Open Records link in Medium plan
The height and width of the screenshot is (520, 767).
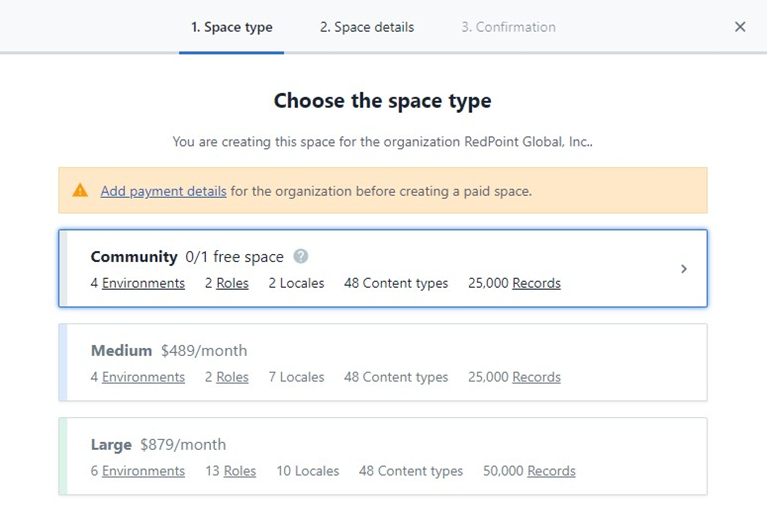pos(536,377)
